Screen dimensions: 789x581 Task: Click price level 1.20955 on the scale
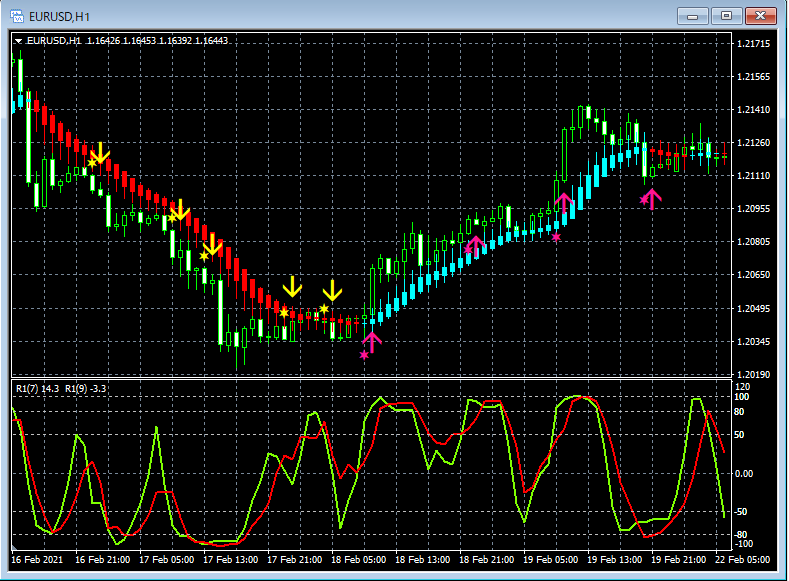753,209
